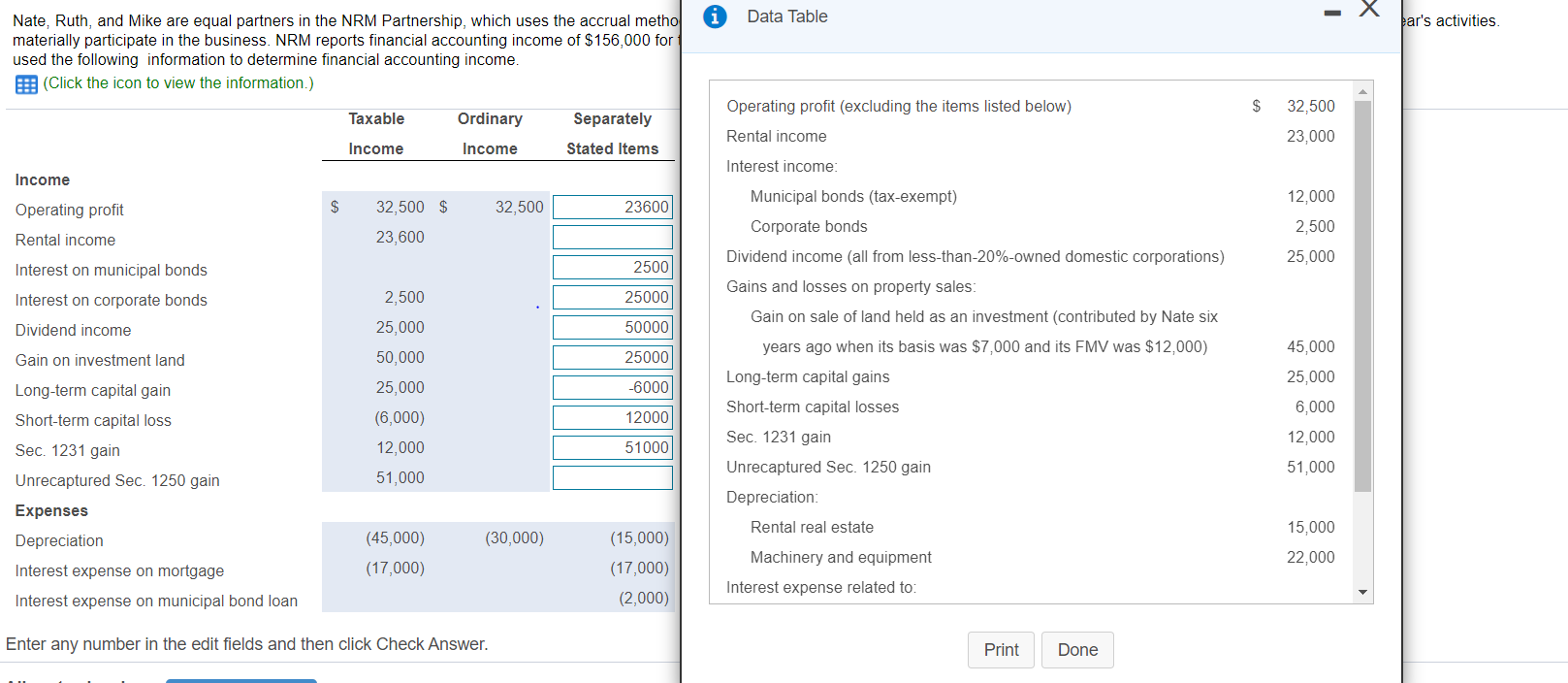Select the Sec. 1231 gain input field

click(x=613, y=447)
